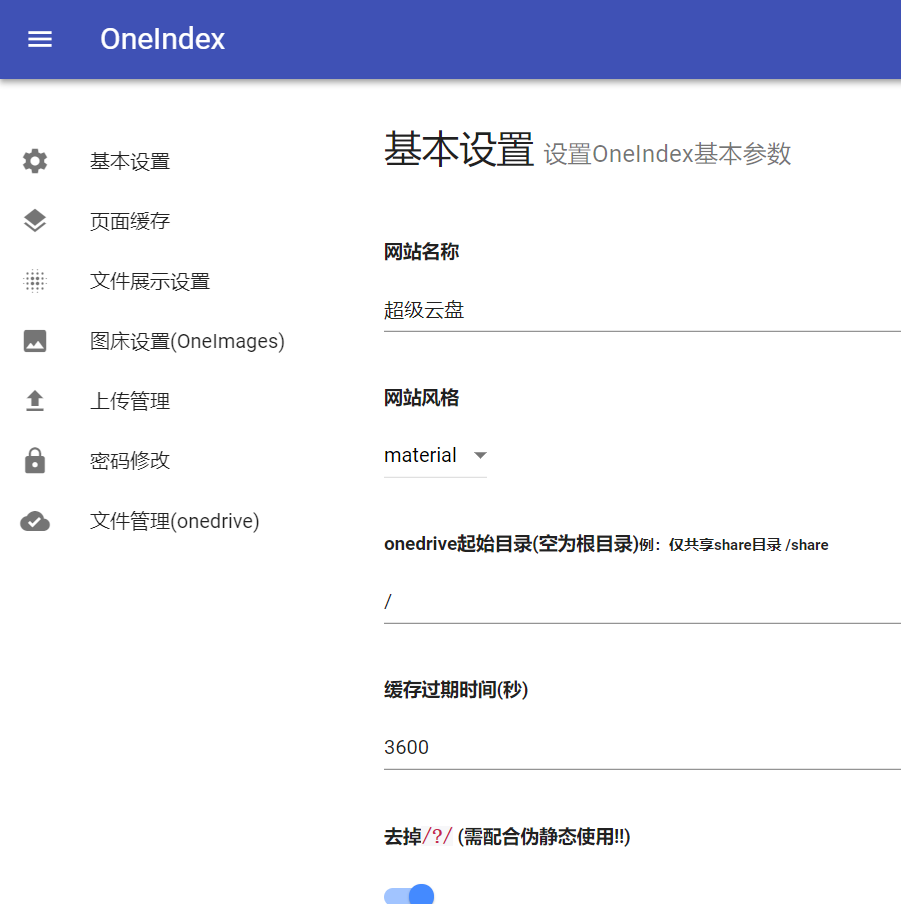Click the layers icon beside 页面缓存
Screen dimensions: 901x904
(35, 221)
